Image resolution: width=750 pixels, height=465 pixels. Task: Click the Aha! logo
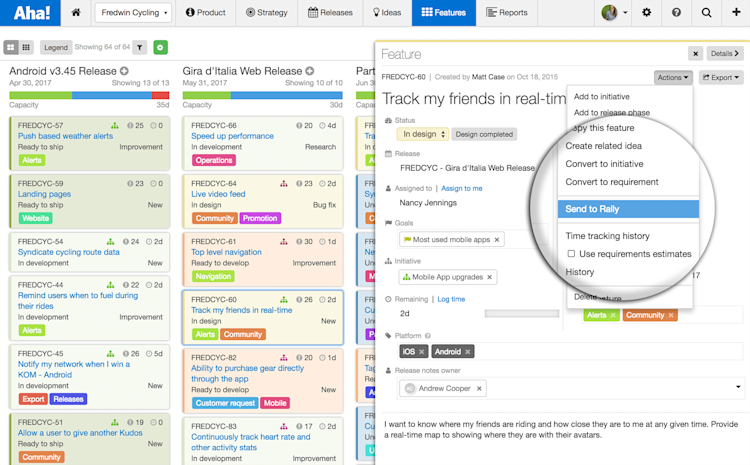(31, 13)
